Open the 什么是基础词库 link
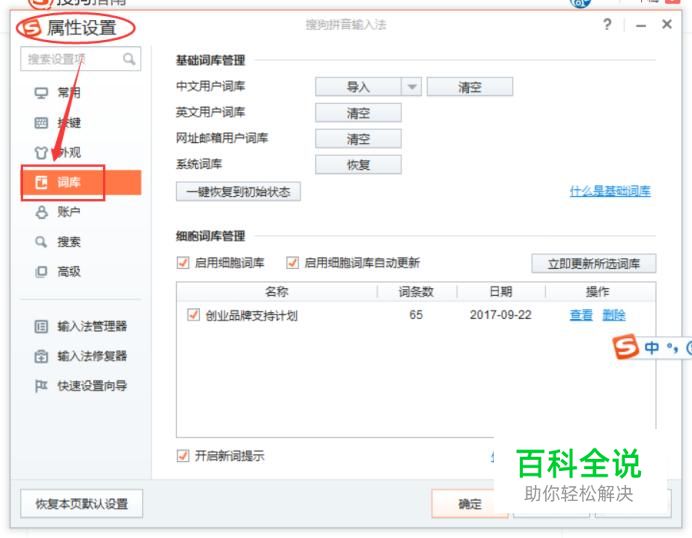The height and width of the screenshot is (538, 692). coord(610,191)
